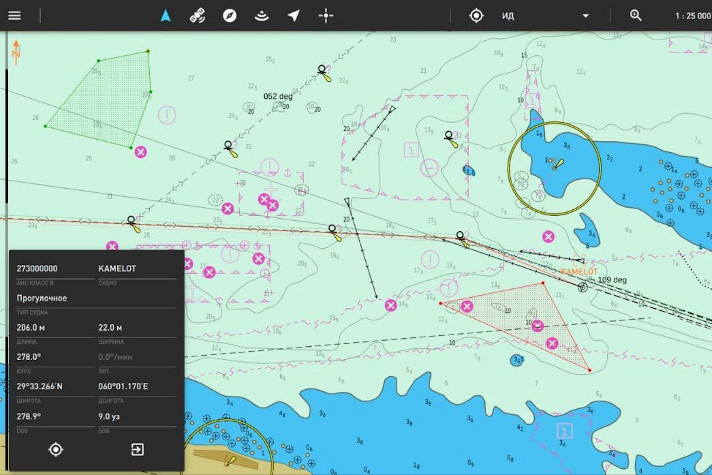712x475 pixels.
Task: Click the compass icon in the toolbar
Action: pyautogui.click(x=229, y=15)
